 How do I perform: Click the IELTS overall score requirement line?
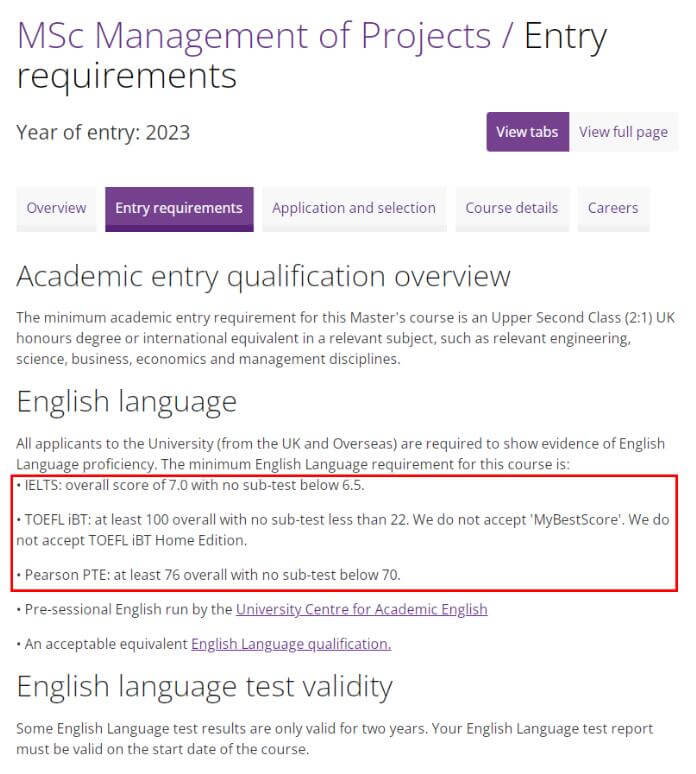(x=191, y=485)
